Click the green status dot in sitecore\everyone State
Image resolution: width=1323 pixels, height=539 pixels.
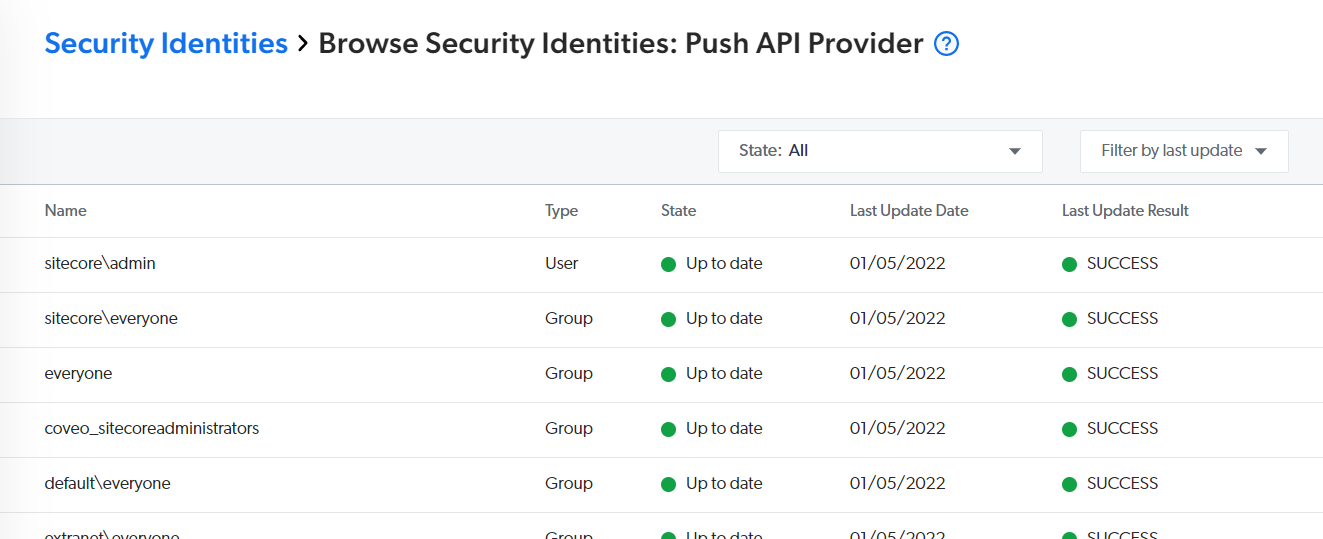(x=669, y=320)
